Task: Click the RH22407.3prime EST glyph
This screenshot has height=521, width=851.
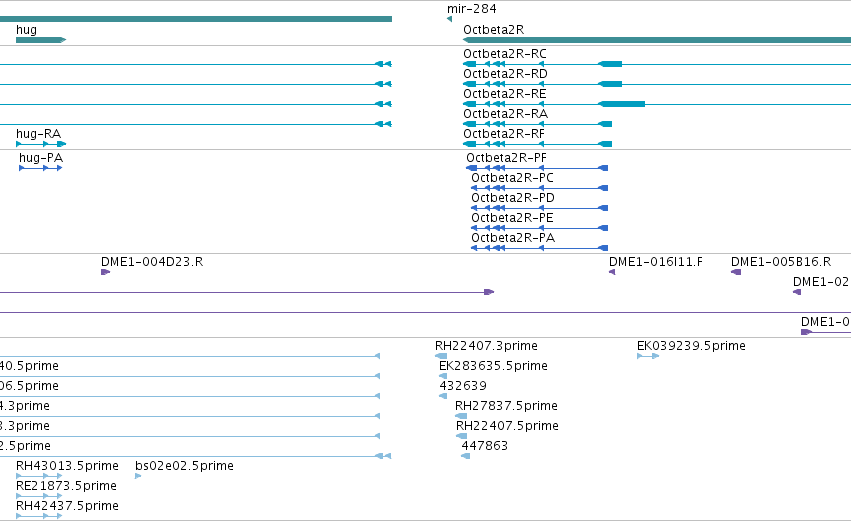Action: click(x=441, y=356)
